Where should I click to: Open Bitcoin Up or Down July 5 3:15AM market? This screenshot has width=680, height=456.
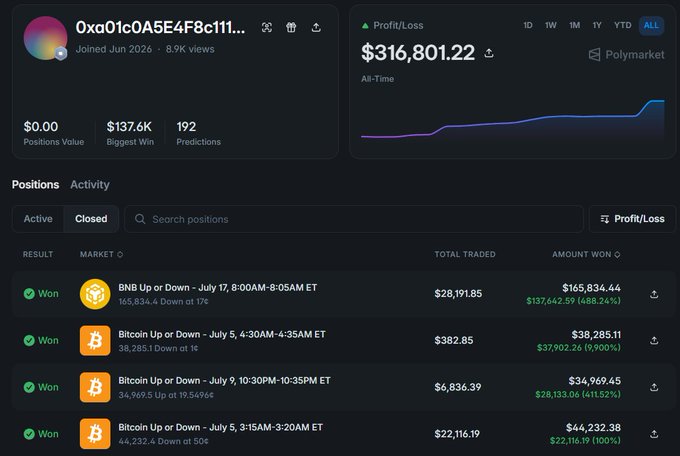click(x=220, y=427)
